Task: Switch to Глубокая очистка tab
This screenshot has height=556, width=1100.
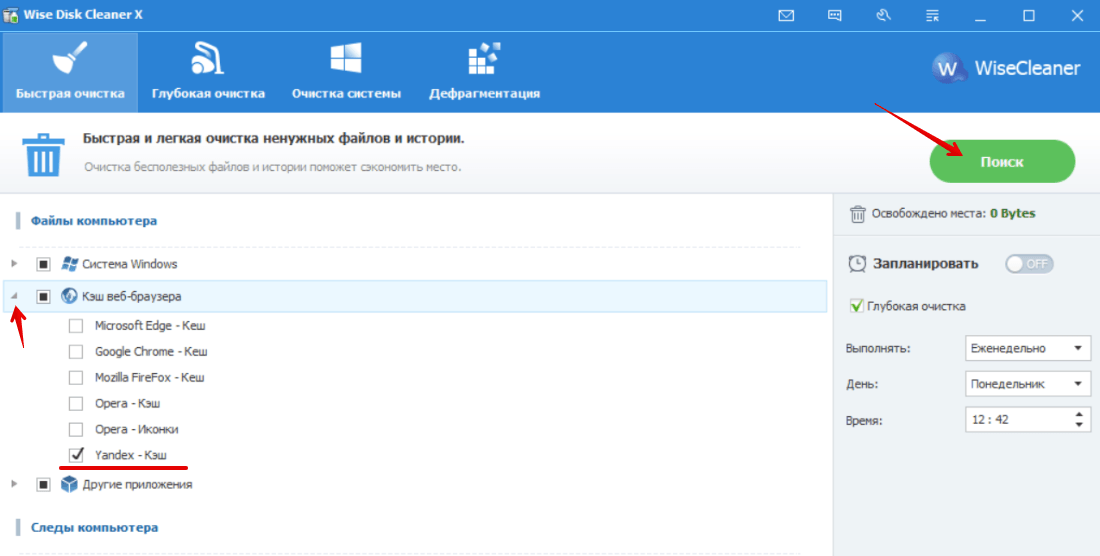Action: tap(208, 72)
